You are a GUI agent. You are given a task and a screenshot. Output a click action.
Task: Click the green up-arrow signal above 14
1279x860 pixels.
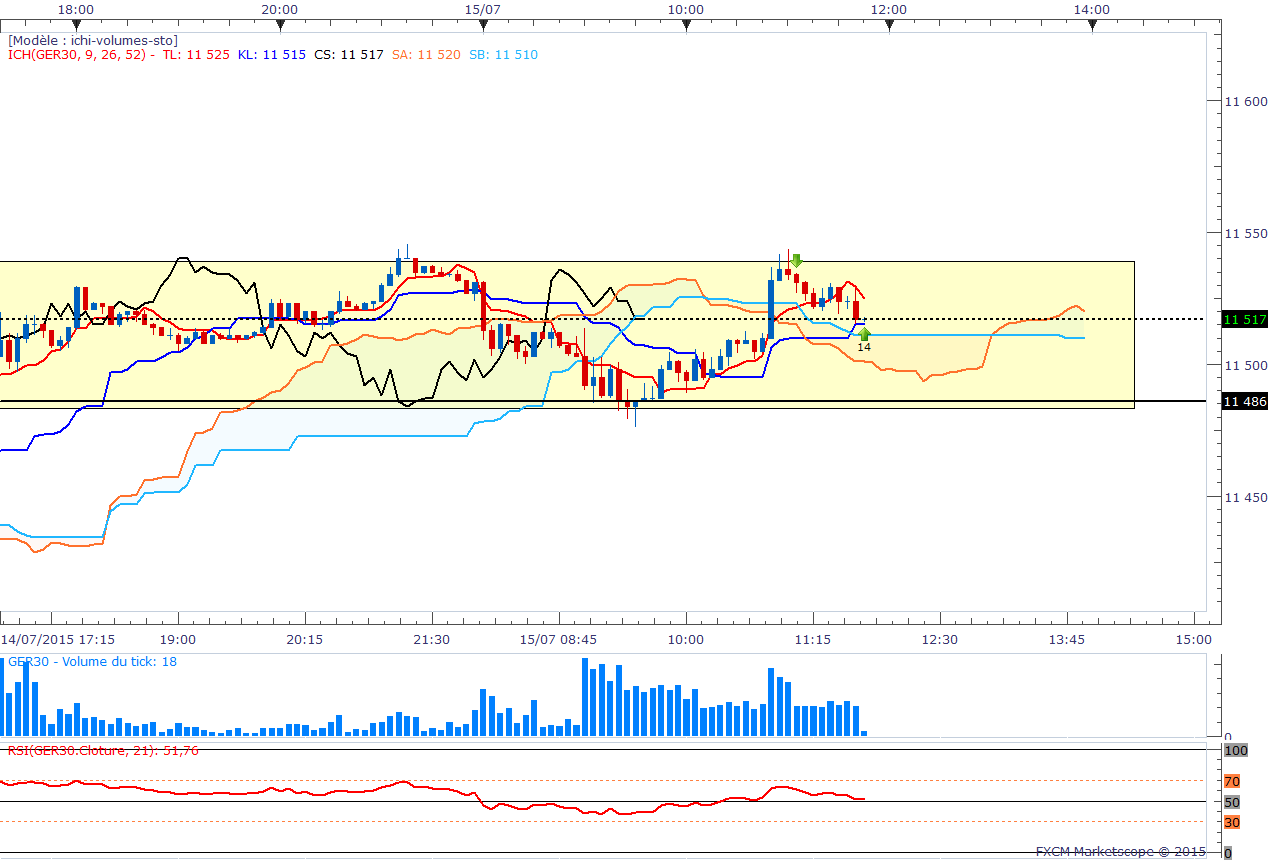(x=864, y=334)
